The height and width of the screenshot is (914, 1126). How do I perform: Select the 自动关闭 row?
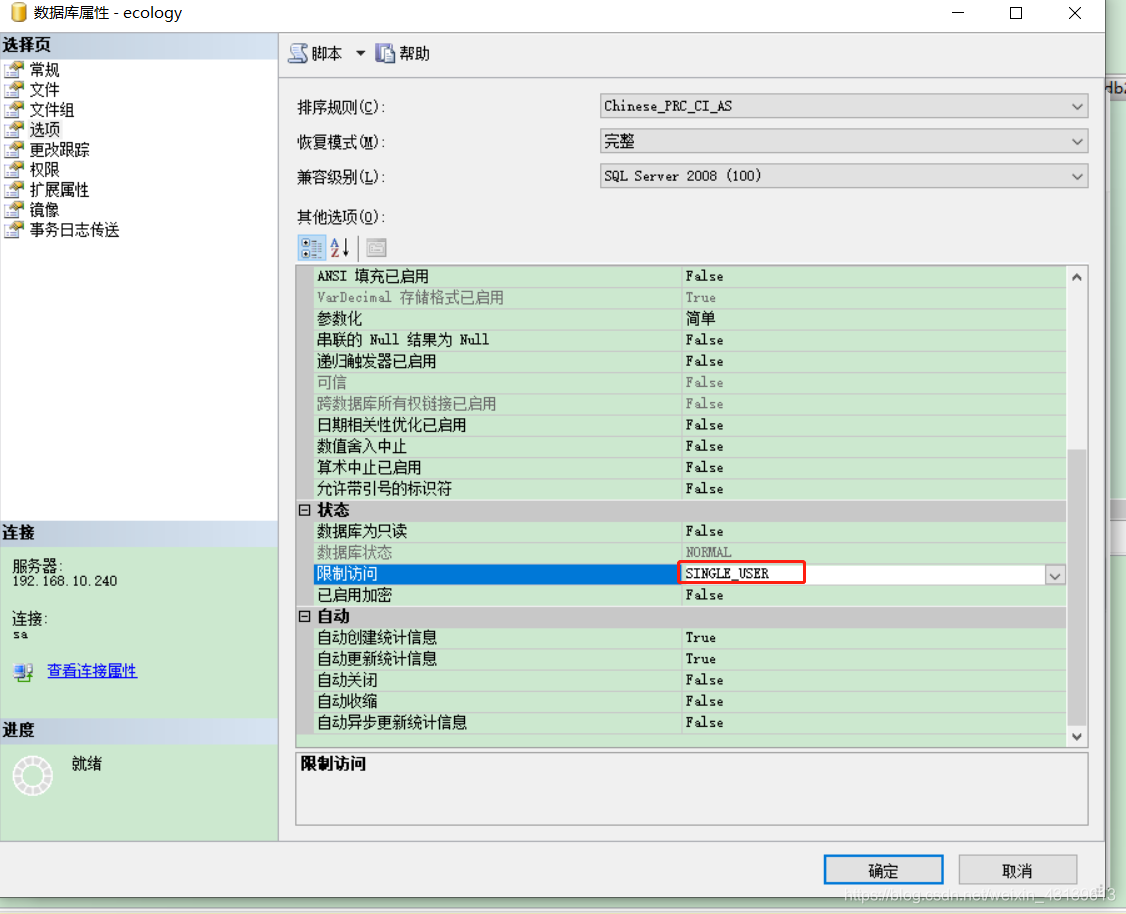tap(690, 680)
